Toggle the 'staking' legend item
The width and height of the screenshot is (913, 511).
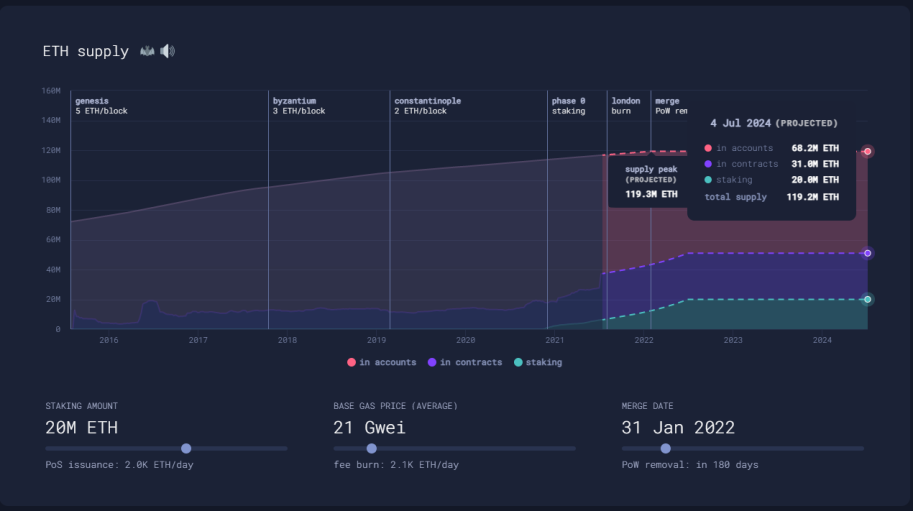(538, 362)
